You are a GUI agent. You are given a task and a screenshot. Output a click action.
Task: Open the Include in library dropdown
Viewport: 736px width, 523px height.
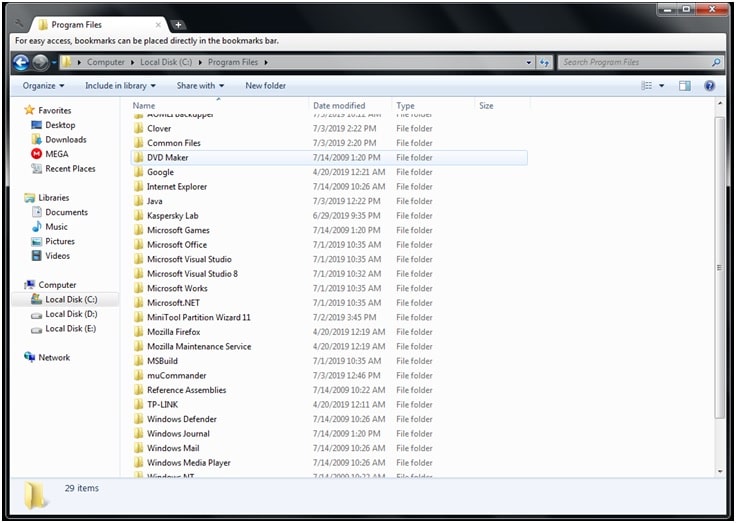pyautogui.click(x=120, y=86)
